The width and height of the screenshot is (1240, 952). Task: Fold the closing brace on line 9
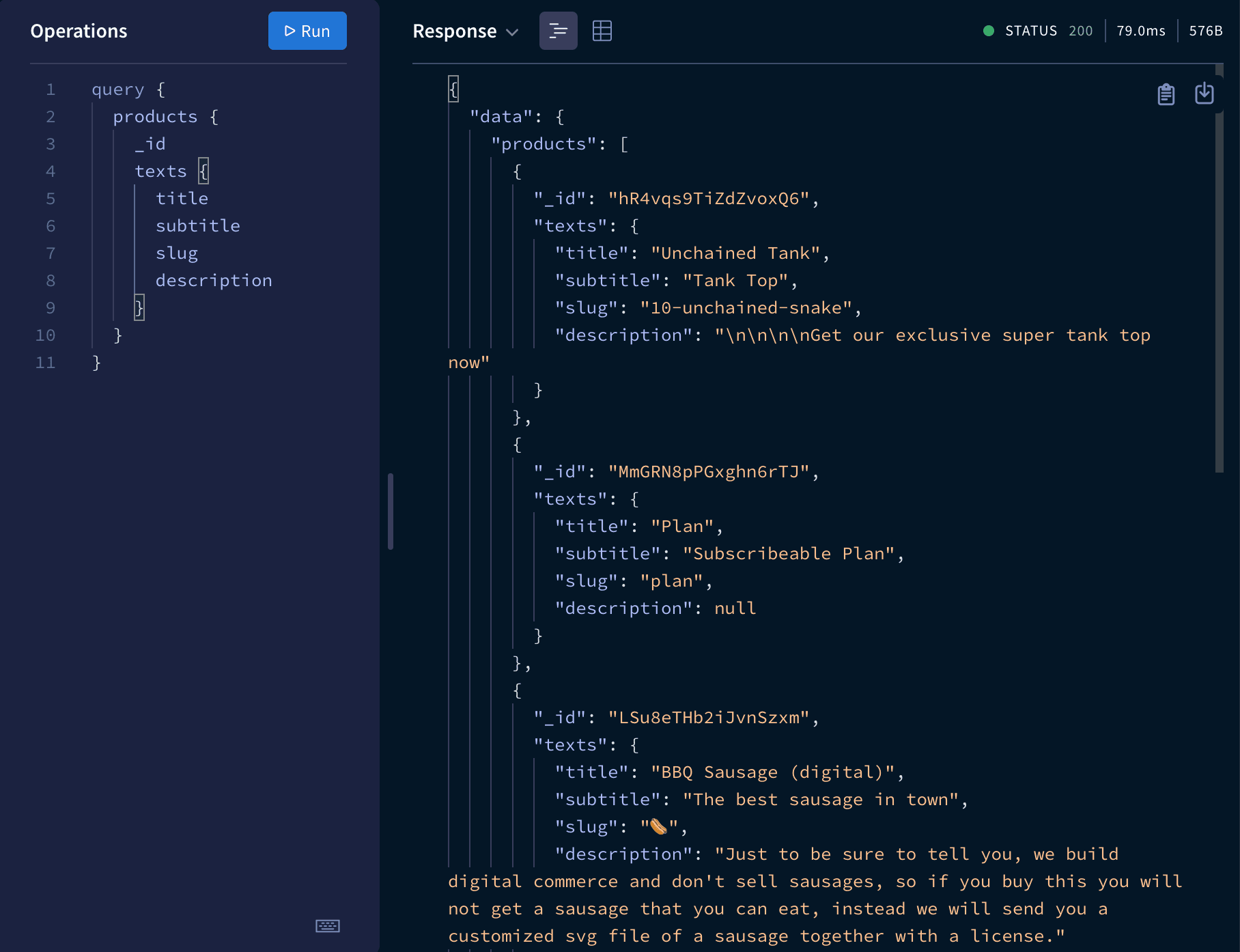click(139, 308)
